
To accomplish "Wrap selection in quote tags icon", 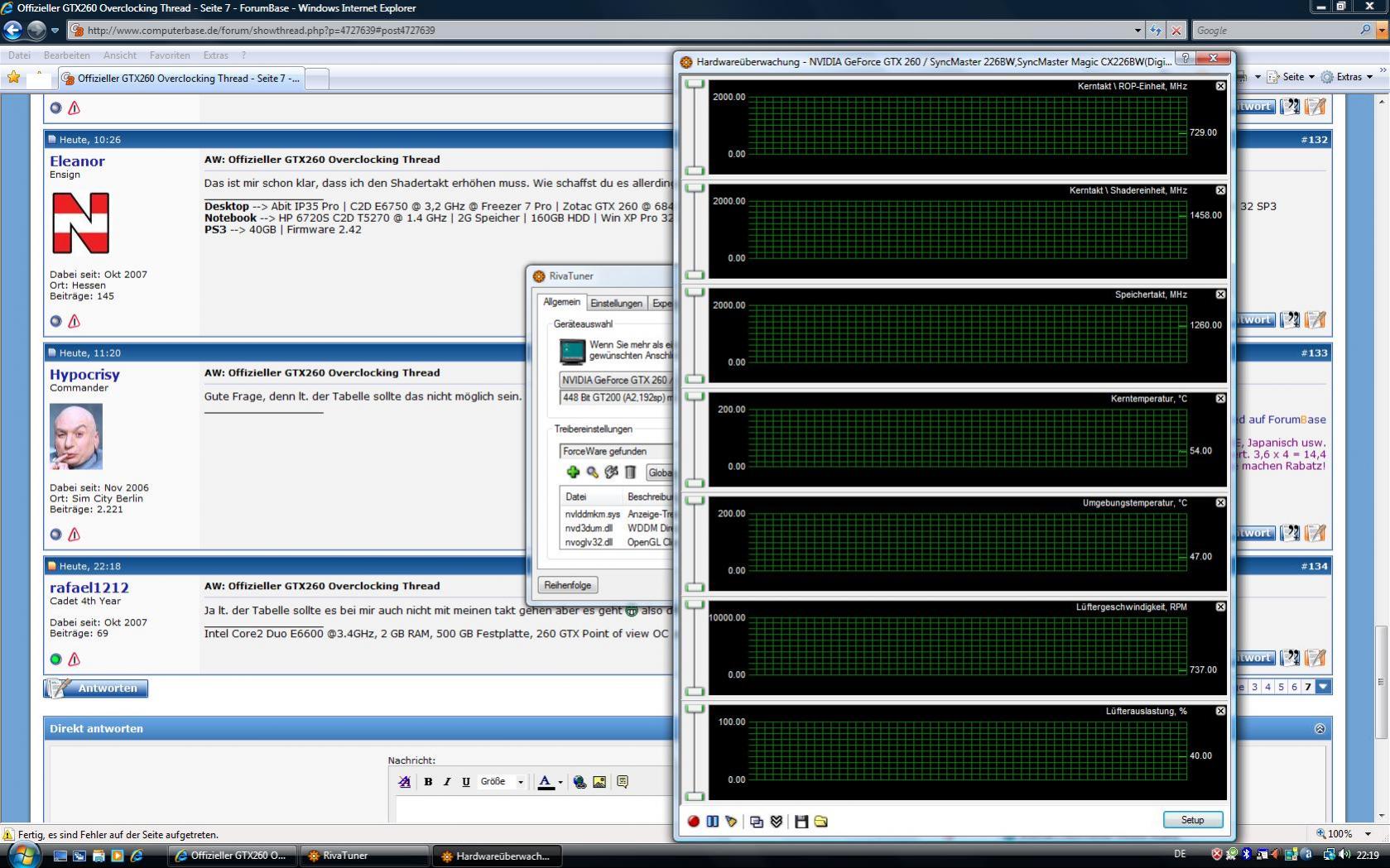I will click(623, 781).
